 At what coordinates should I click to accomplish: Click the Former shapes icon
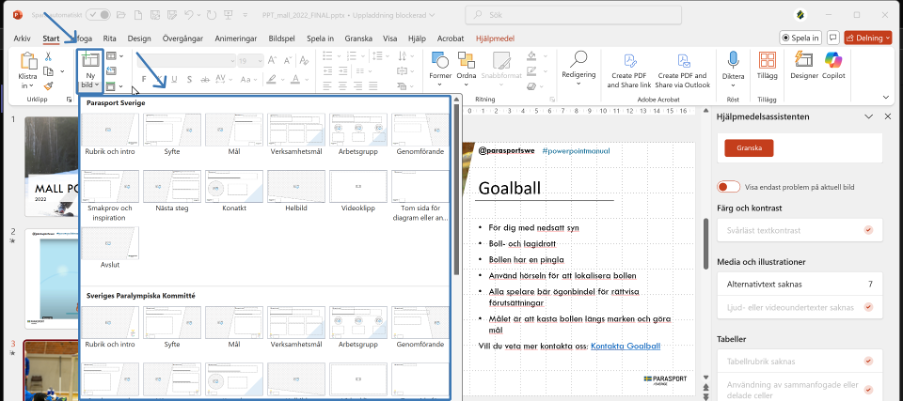click(440, 60)
